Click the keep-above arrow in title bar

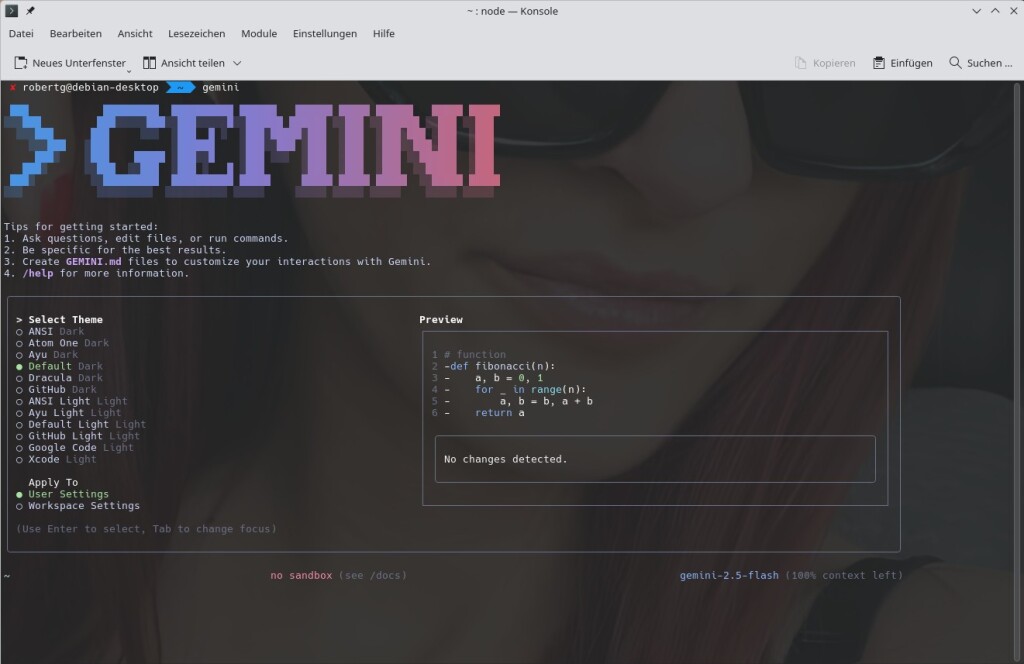click(x=995, y=11)
